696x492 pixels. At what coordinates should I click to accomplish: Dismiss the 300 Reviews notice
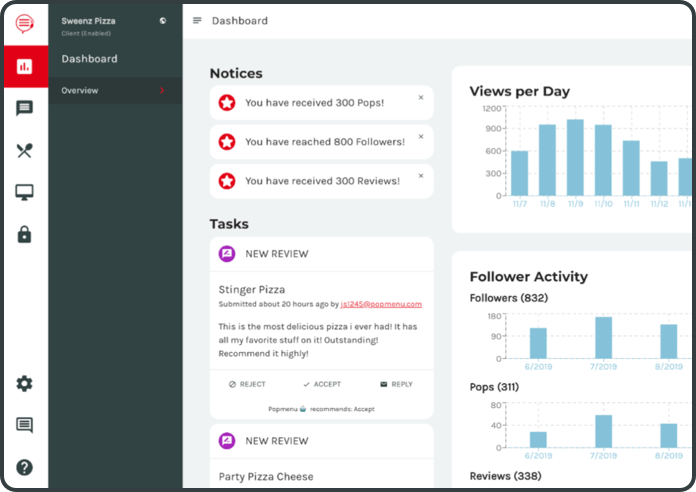[x=420, y=176]
